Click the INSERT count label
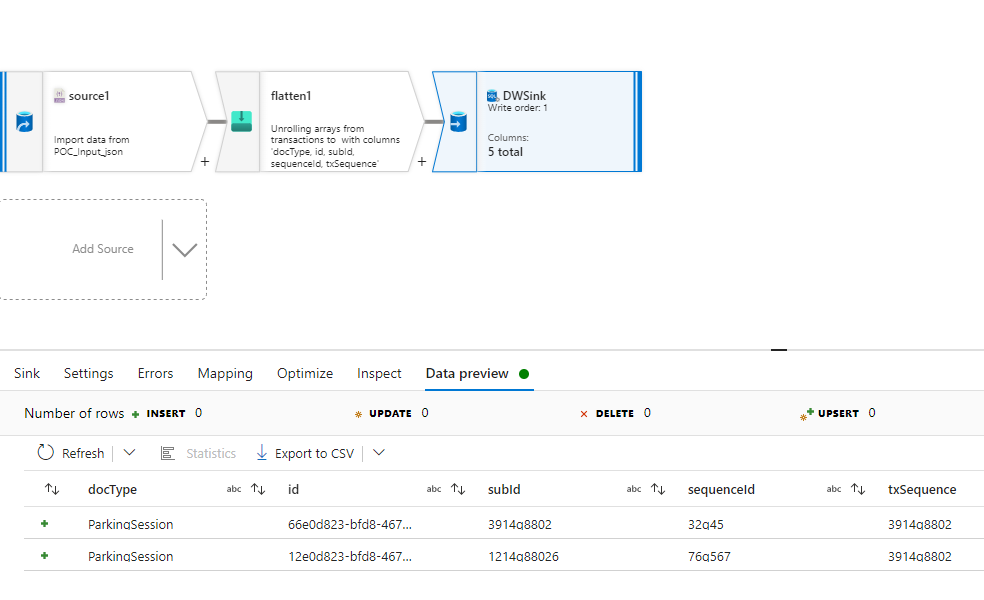 point(166,414)
